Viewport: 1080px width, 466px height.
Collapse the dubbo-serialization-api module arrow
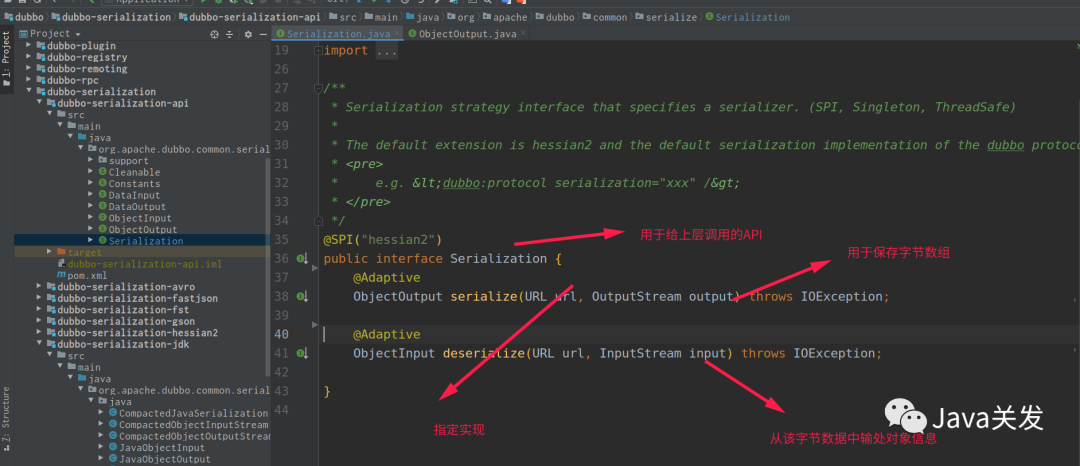[39, 103]
